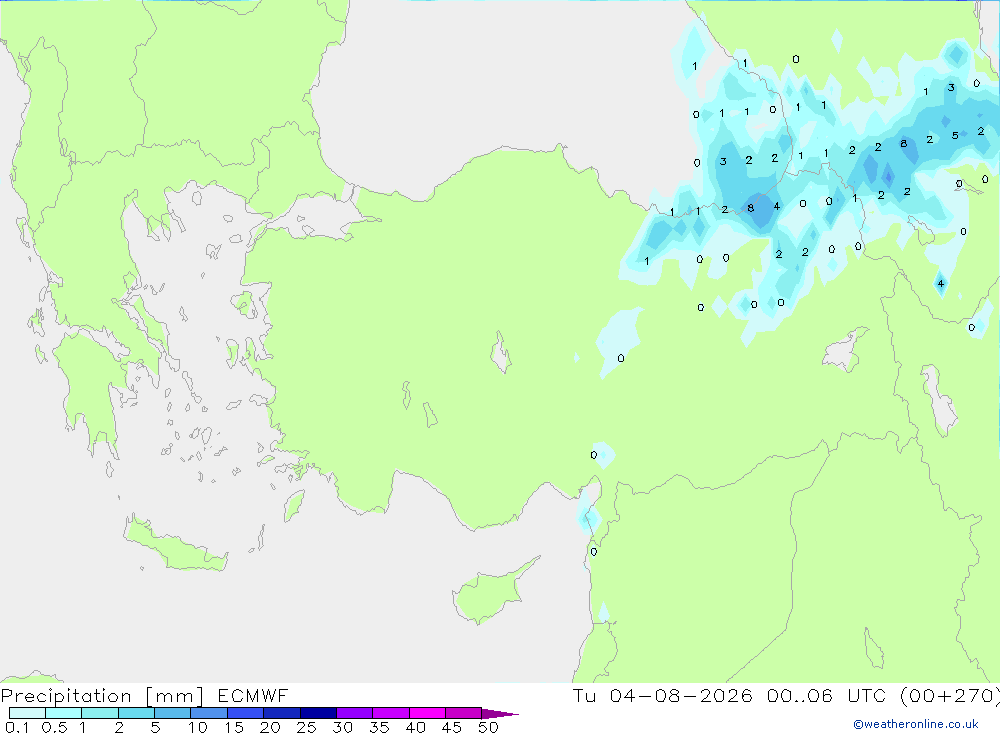
Task: Click the 40–45 mm magenta legend swatch
Action: 427,713
